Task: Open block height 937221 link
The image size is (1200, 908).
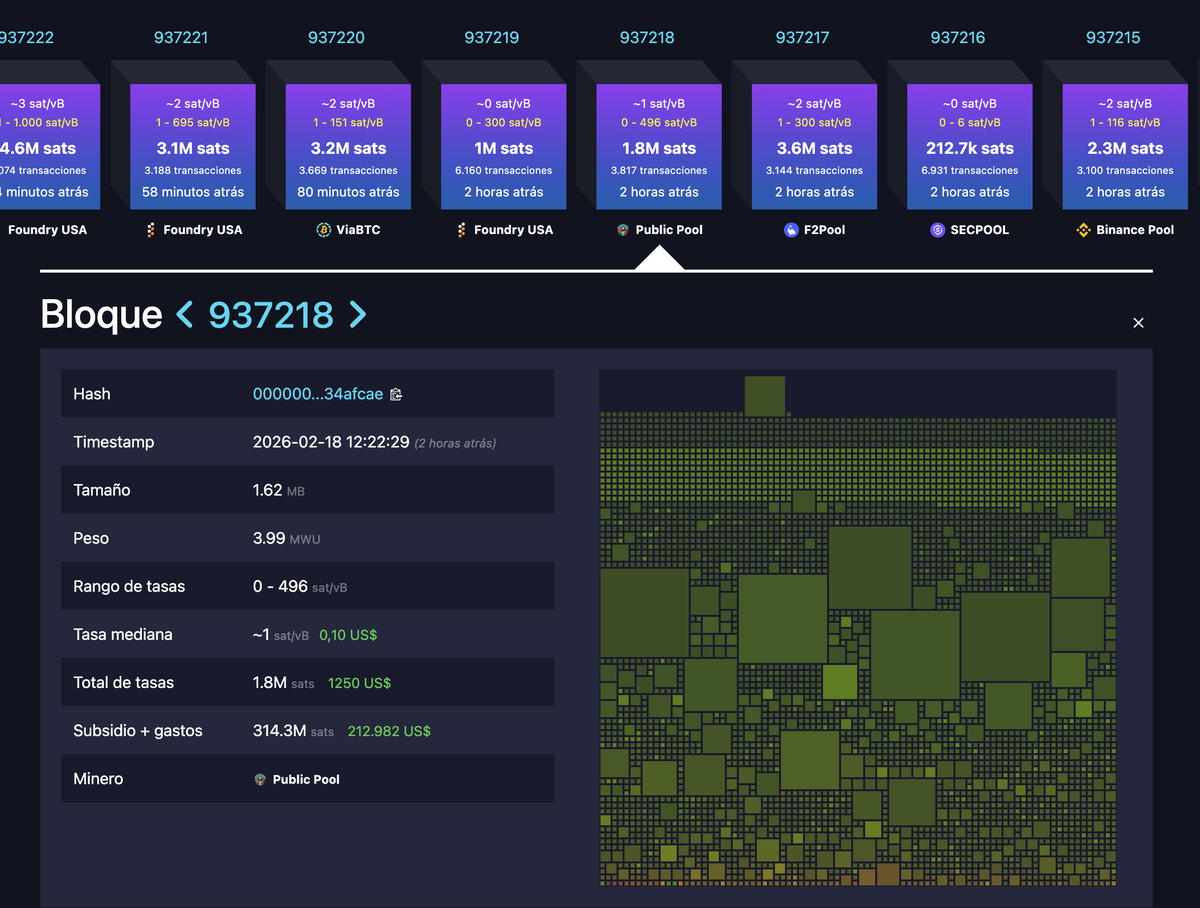Action: [181, 38]
